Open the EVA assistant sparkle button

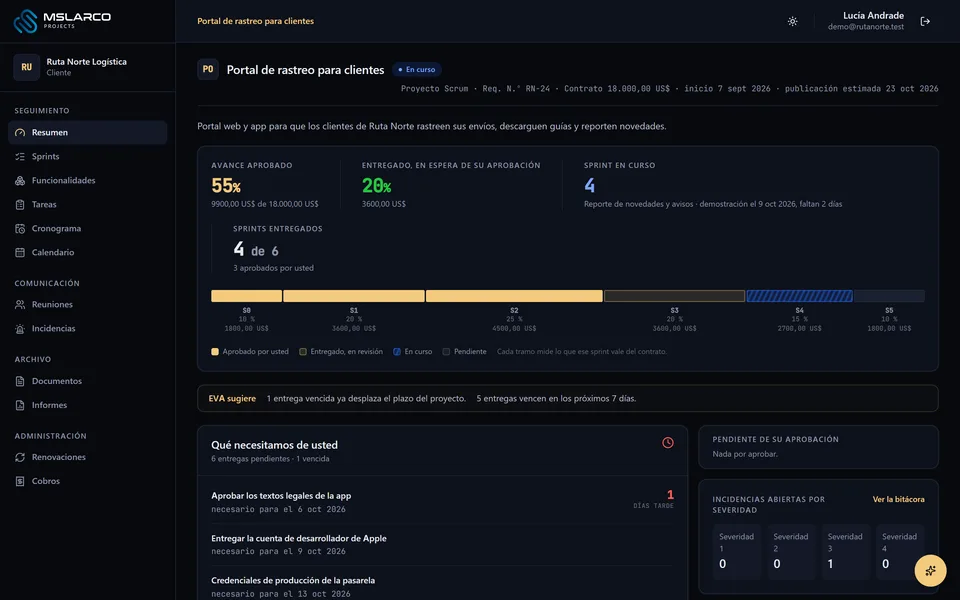(930, 571)
